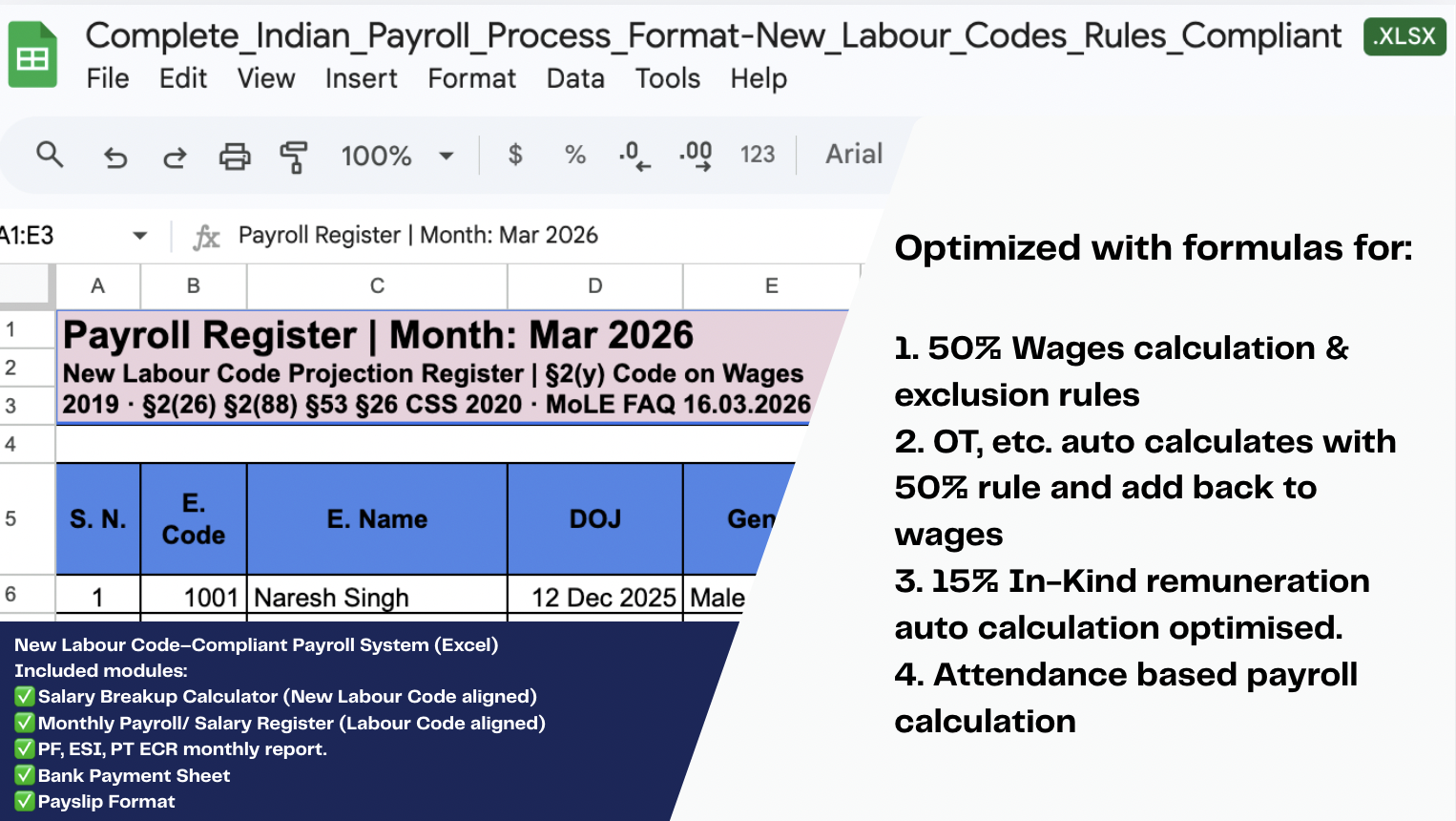Click the undo arrow icon
The image size is (1456, 821).
pyautogui.click(x=114, y=157)
